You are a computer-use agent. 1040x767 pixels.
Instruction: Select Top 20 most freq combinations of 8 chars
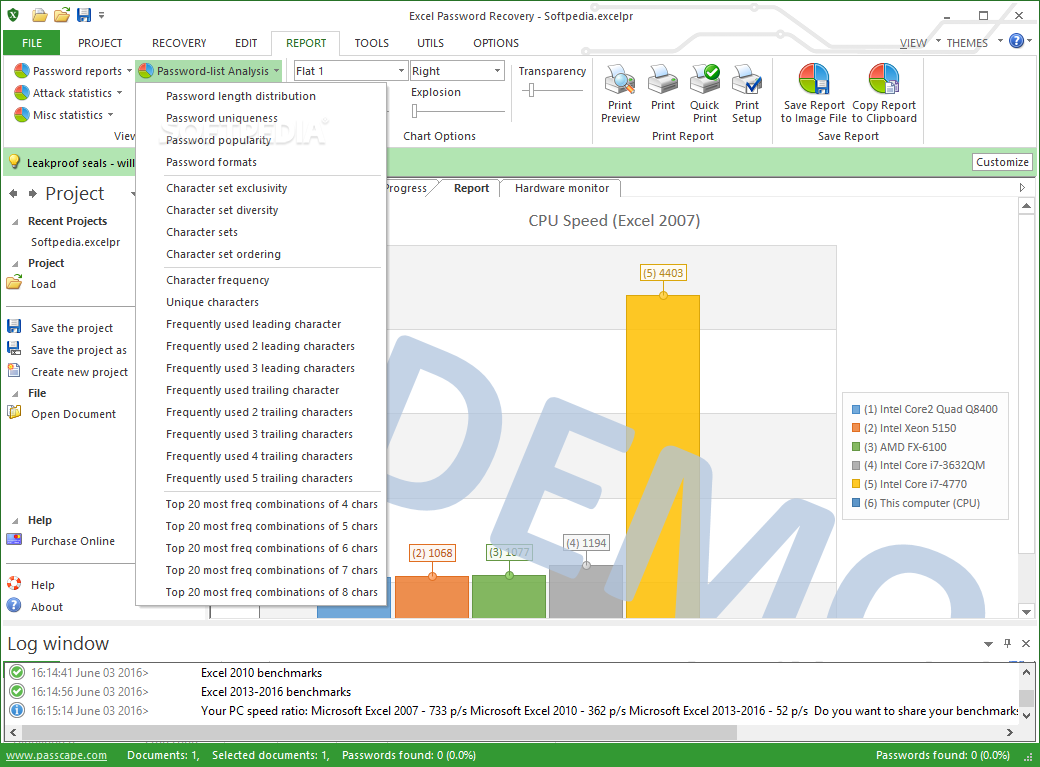pyautogui.click(x=271, y=592)
